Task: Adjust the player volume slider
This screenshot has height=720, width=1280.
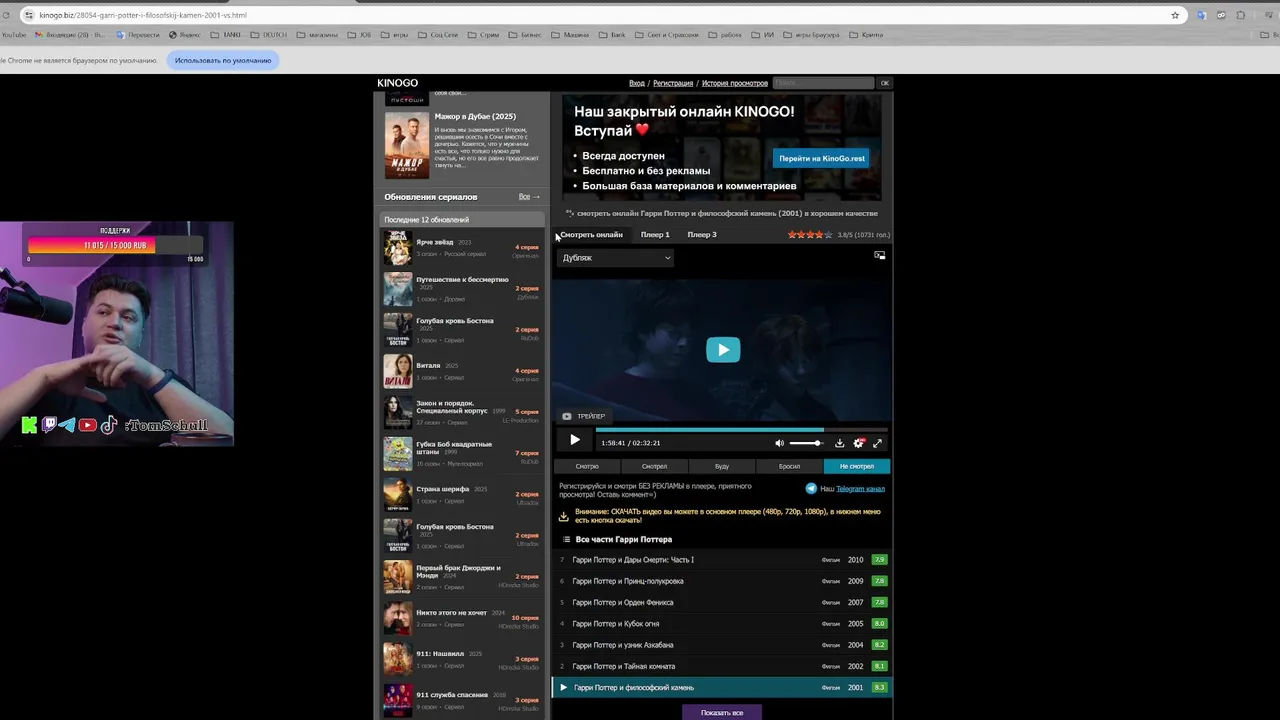Action: 806,443
